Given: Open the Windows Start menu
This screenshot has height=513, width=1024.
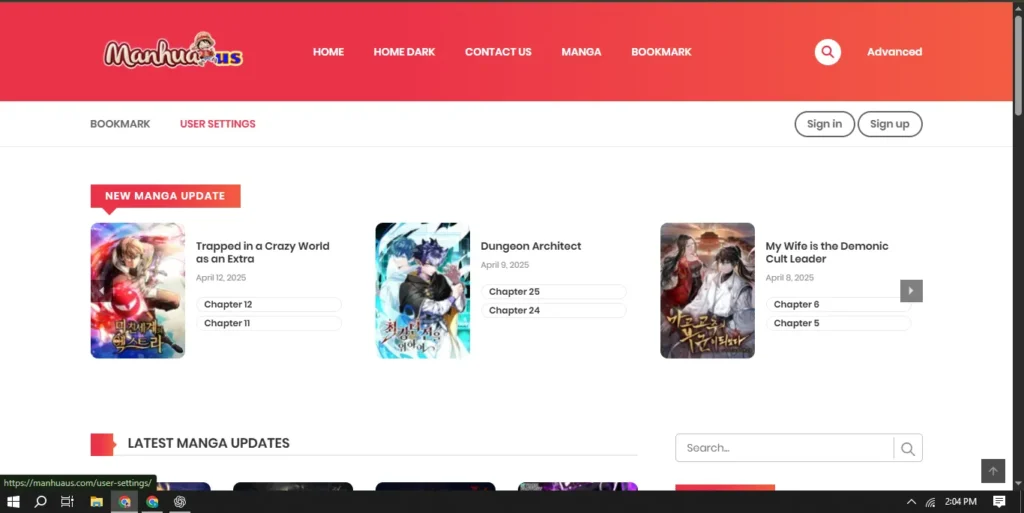Looking at the screenshot, I should pos(14,502).
